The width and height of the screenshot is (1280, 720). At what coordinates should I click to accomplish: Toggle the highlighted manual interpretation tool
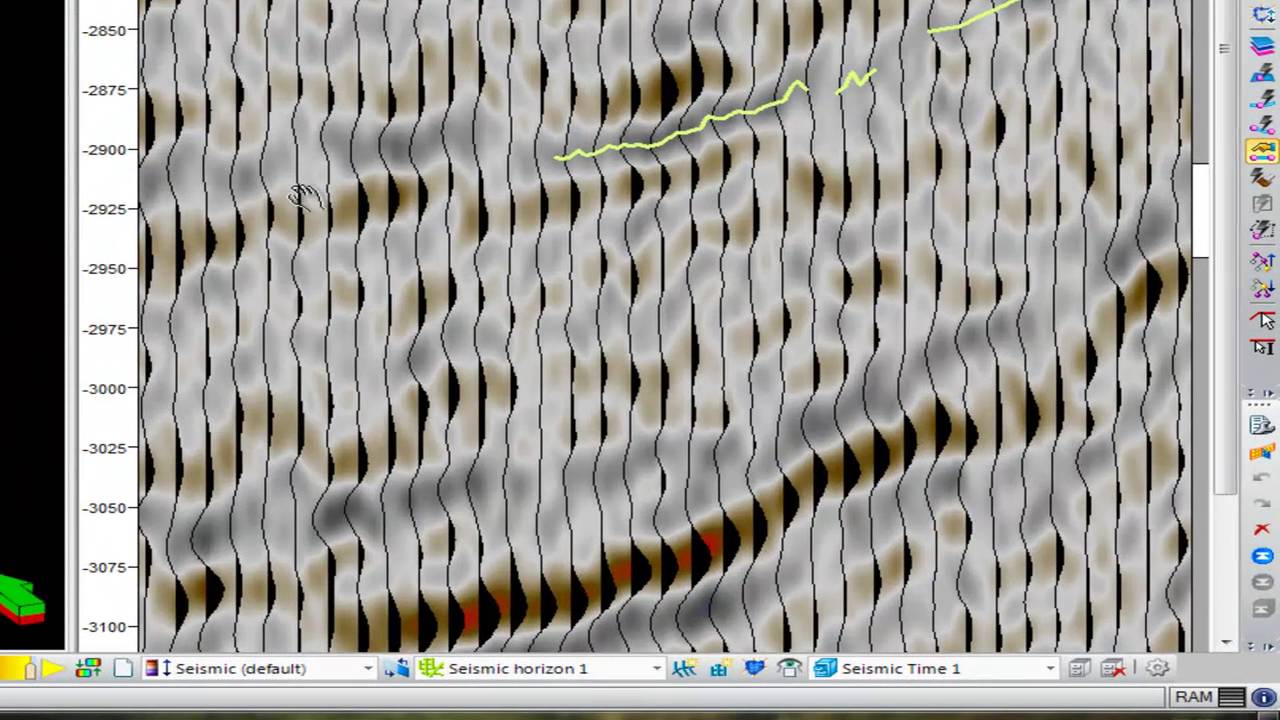[1262, 151]
